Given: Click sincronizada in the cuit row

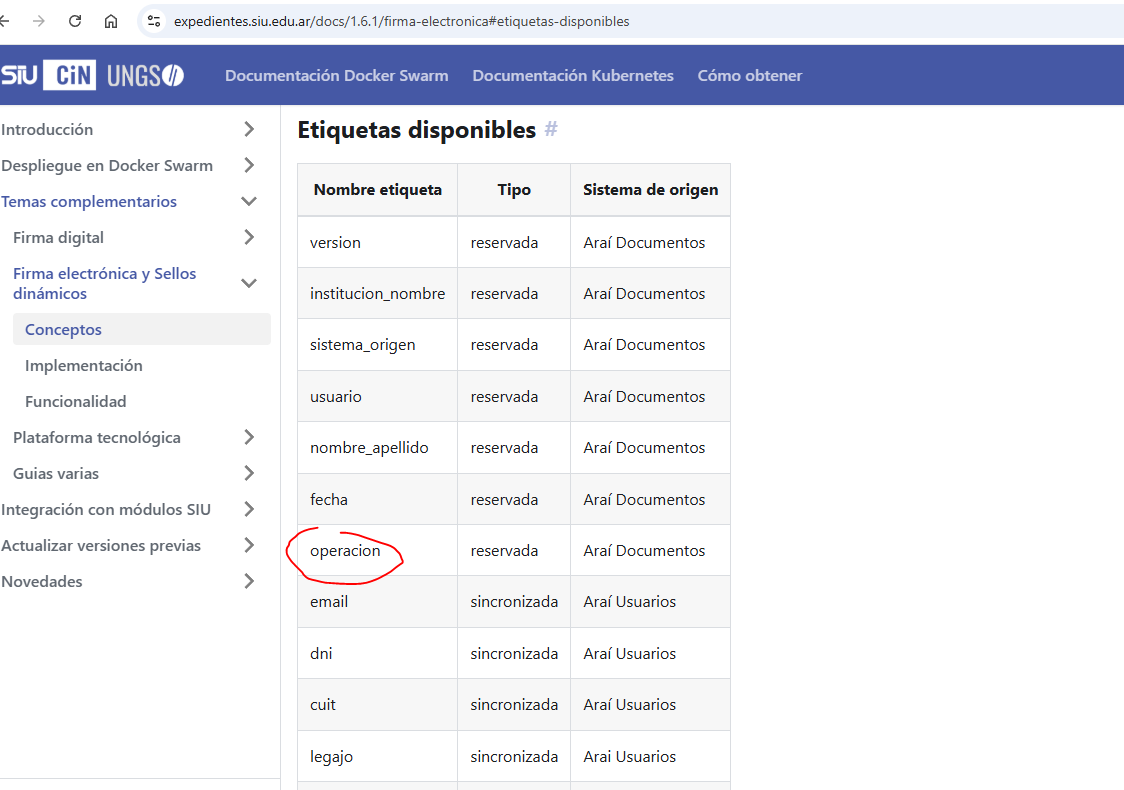Looking at the screenshot, I should click(x=514, y=705).
